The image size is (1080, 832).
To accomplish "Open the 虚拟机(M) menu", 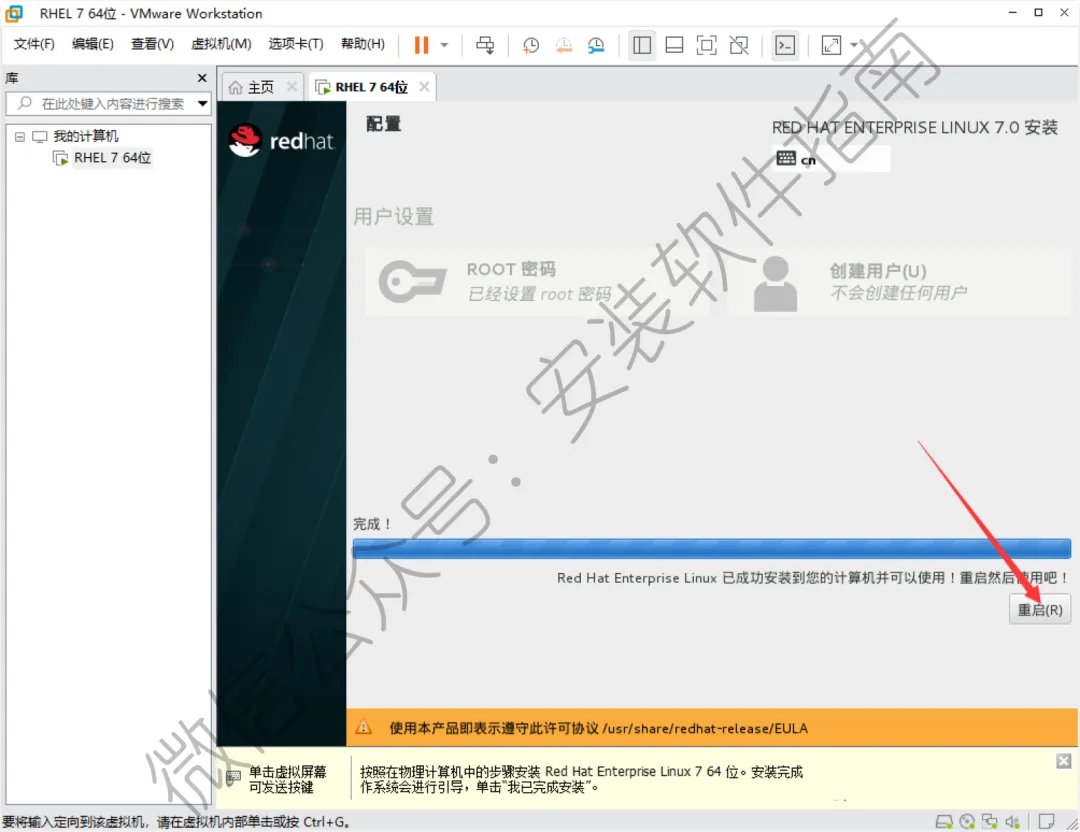I will tap(221, 44).
